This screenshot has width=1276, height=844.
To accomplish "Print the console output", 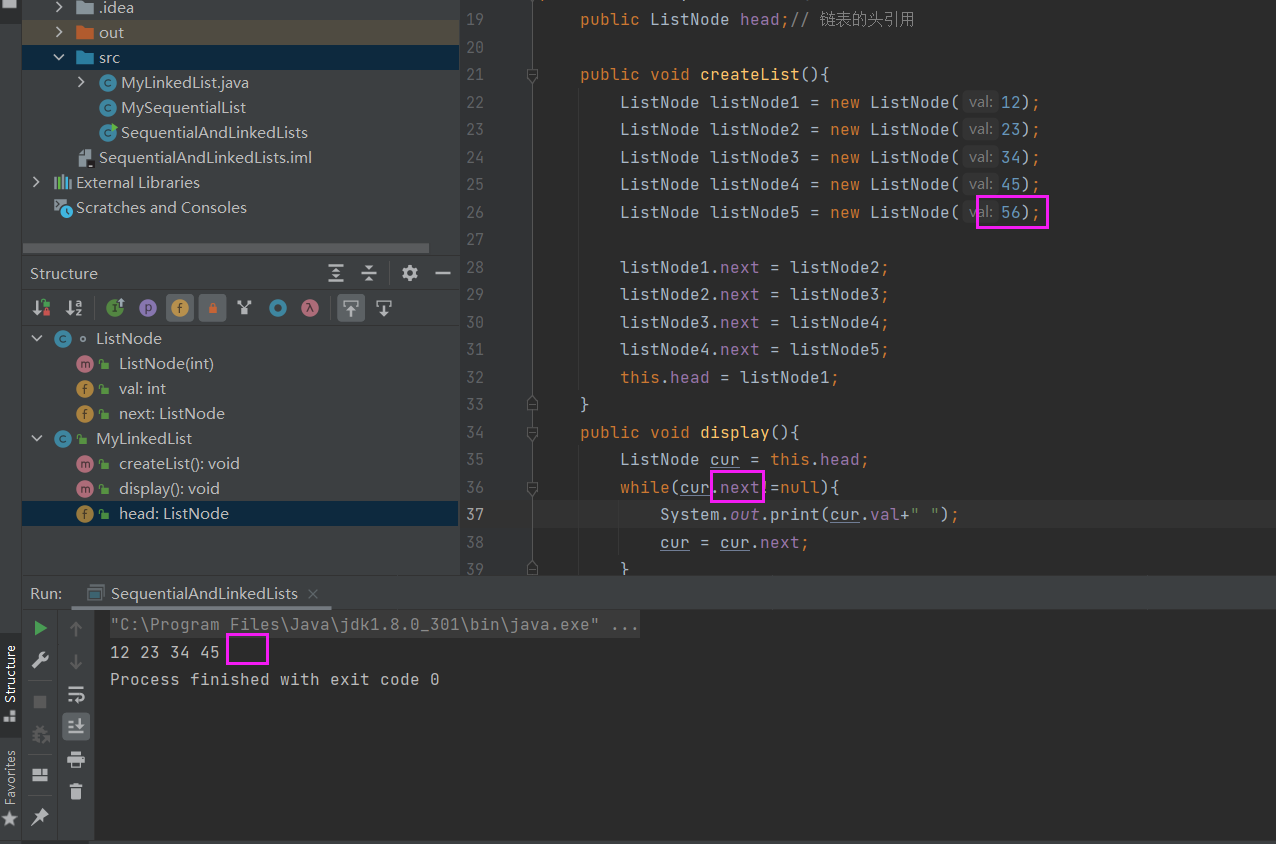I will [76, 759].
